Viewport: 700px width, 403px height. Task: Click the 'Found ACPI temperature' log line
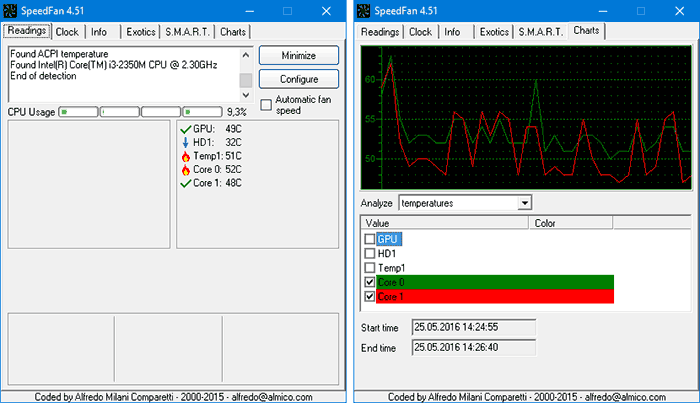click(x=59, y=54)
